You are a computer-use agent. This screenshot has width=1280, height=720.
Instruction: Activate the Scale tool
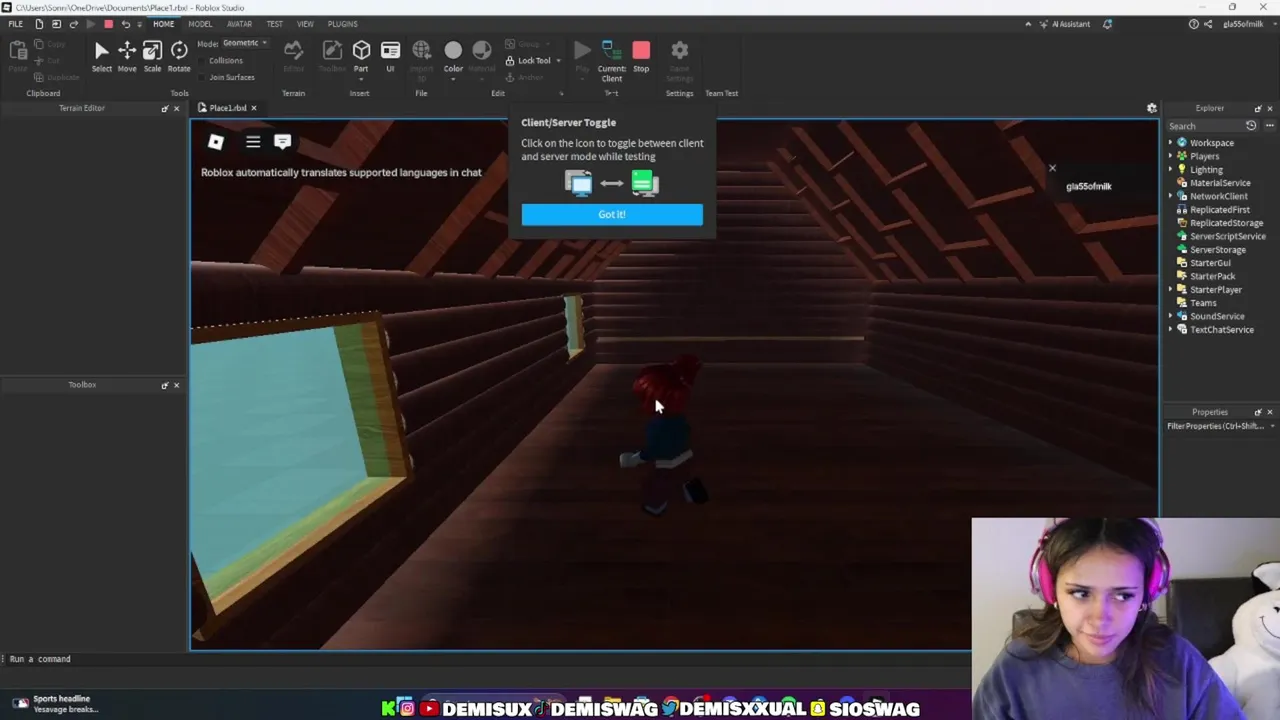[152, 56]
